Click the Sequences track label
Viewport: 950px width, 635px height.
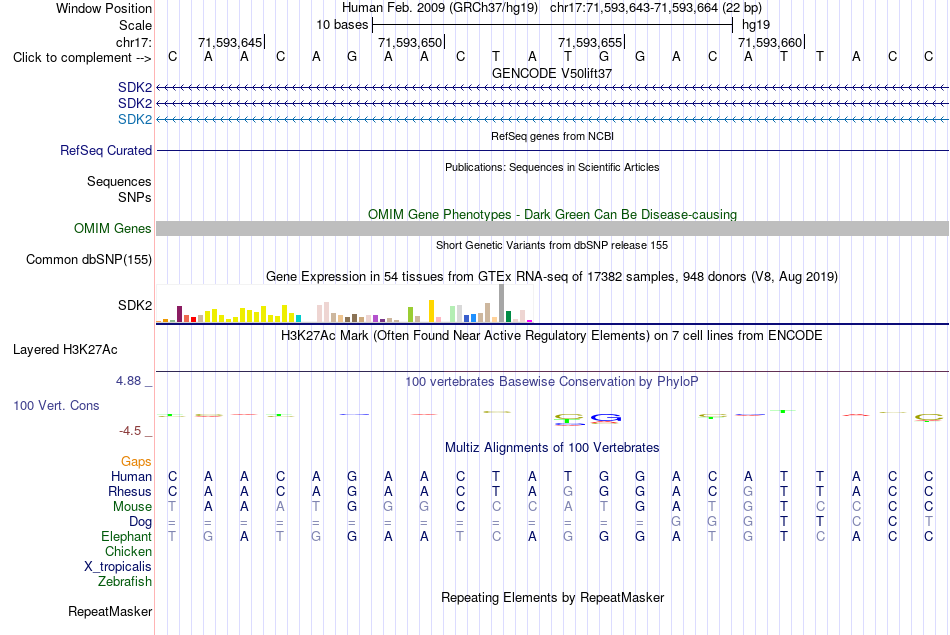coord(119,181)
